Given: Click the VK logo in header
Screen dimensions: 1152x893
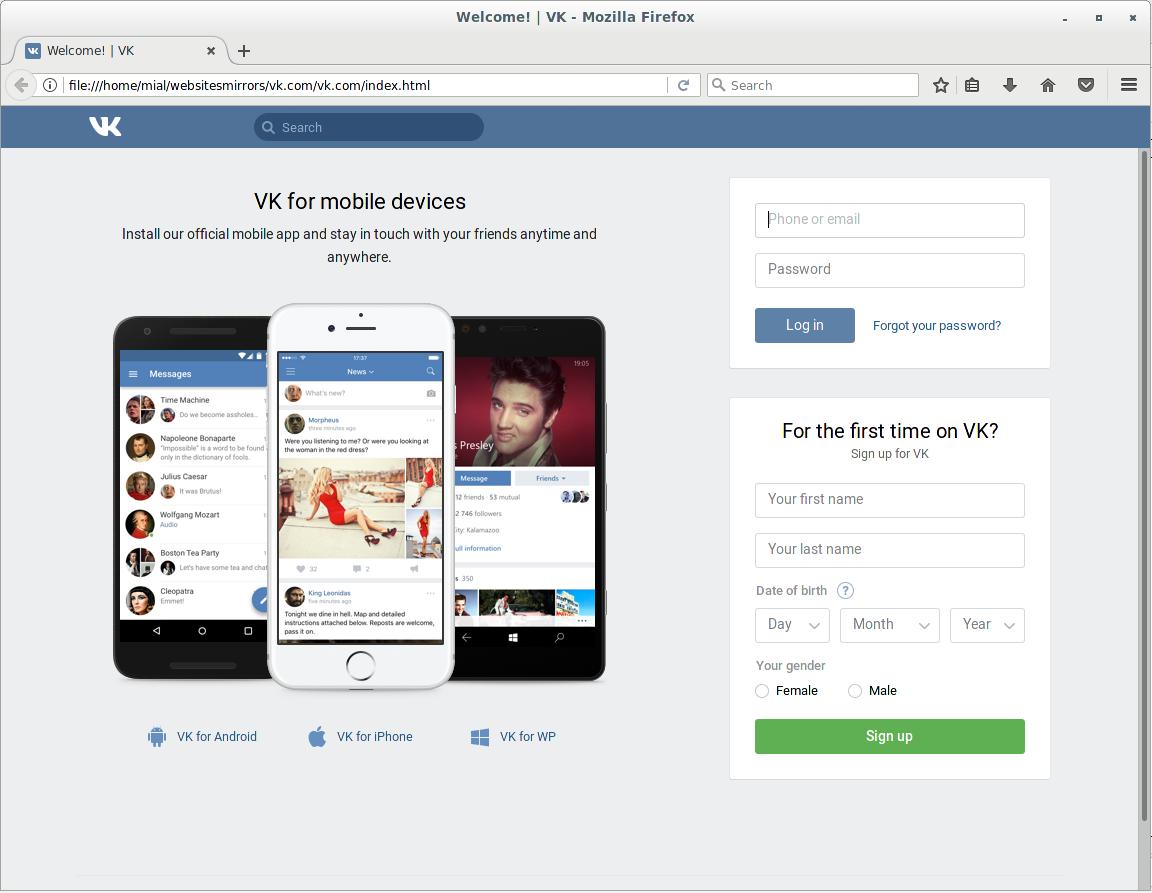Looking at the screenshot, I should 105,126.
